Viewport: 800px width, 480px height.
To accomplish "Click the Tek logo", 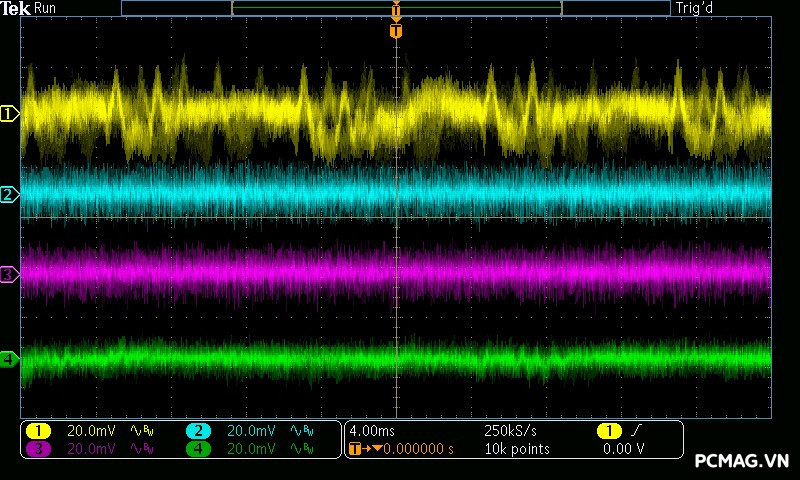I will (x=16, y=8).
